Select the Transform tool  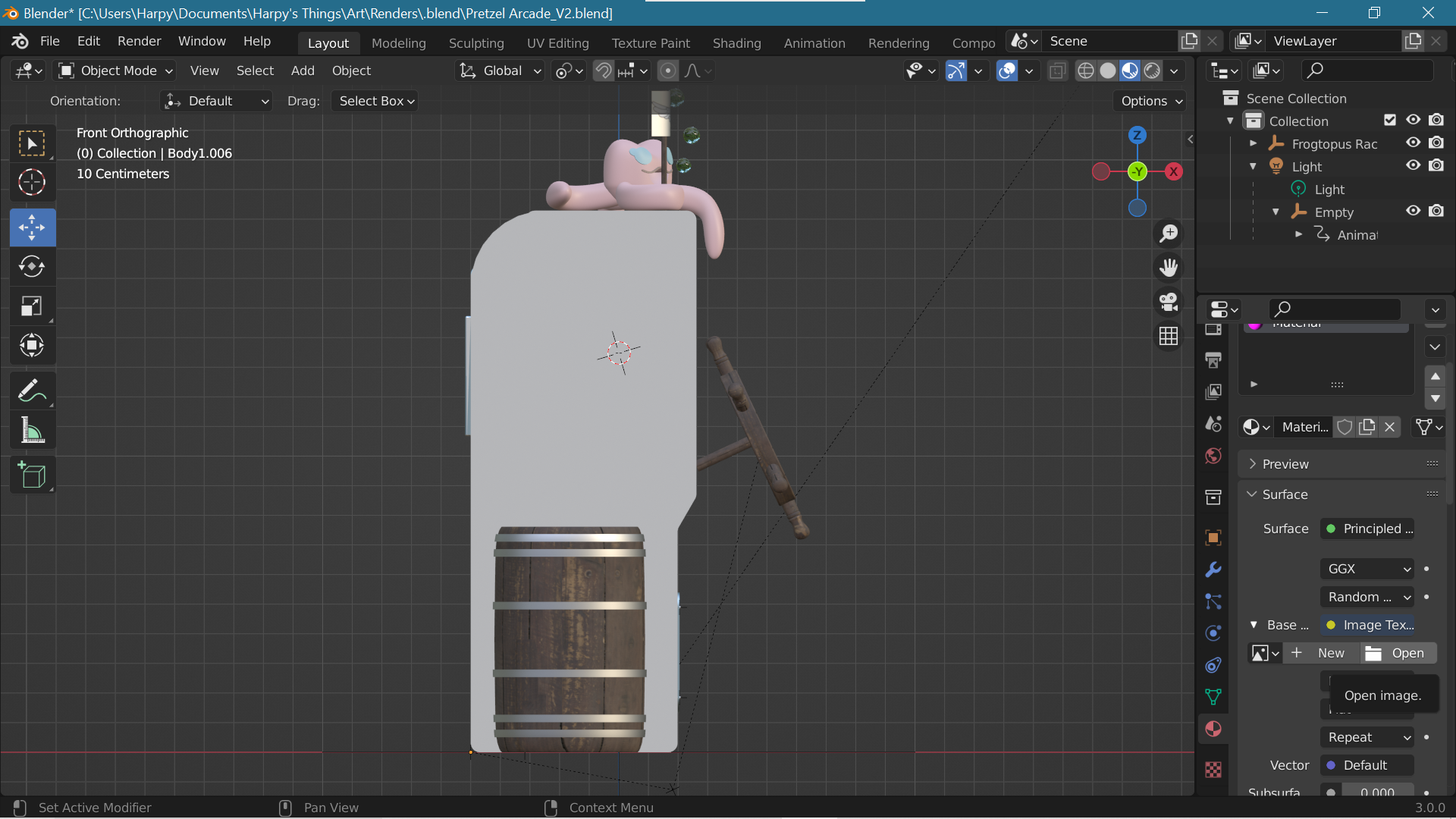pyautogui.click(x=32, y=346)
